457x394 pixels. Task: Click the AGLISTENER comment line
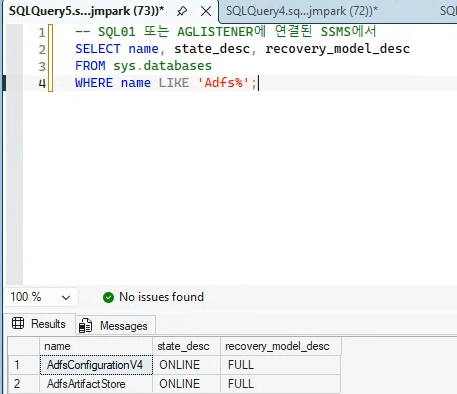[226, 32]
